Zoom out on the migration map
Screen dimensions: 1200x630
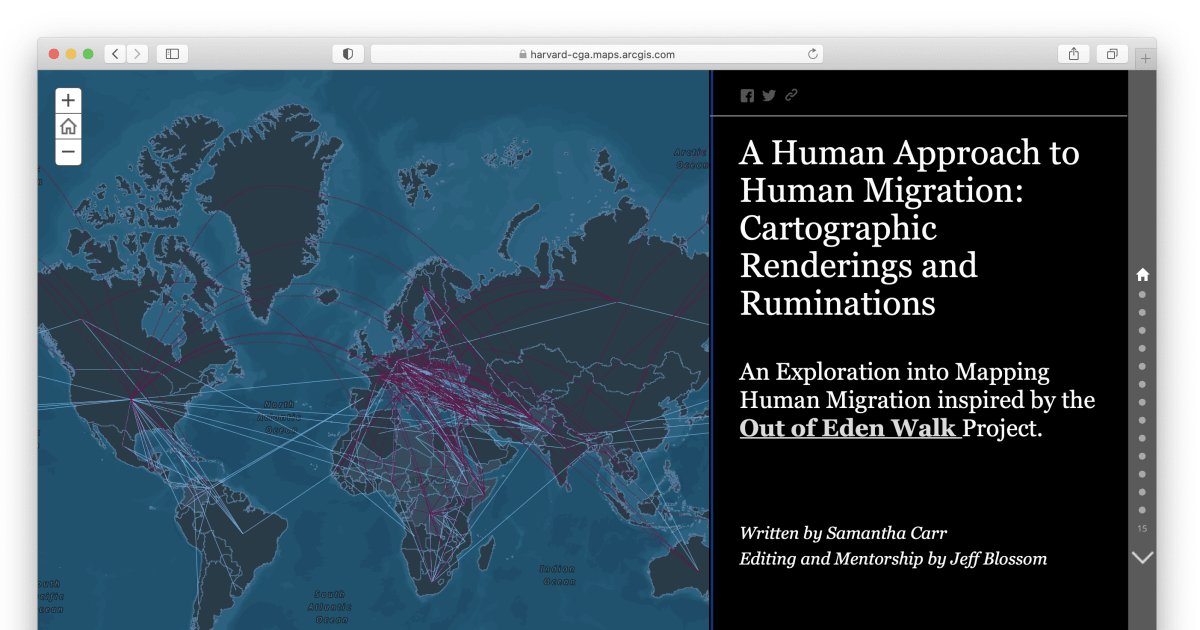pos(68,153)
